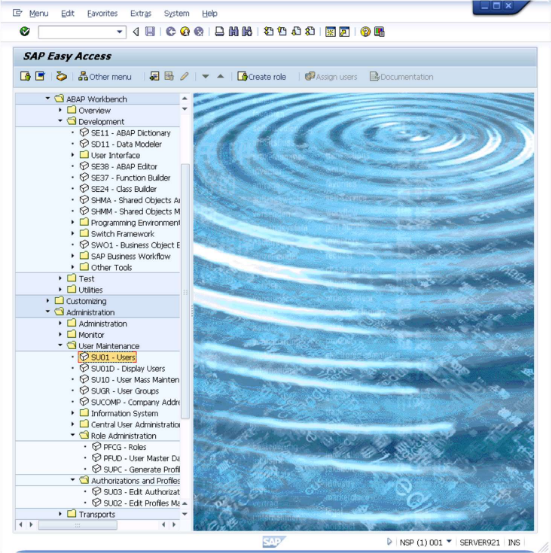Click SERVER921 in the status bar
The width and height of the screenshot is (551, 553).
pos(480,542)
